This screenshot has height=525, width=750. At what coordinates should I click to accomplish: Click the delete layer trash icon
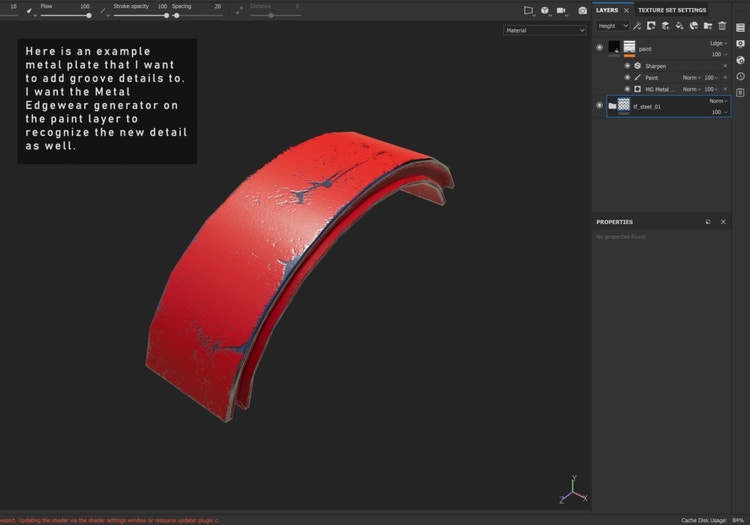(722, 26)
